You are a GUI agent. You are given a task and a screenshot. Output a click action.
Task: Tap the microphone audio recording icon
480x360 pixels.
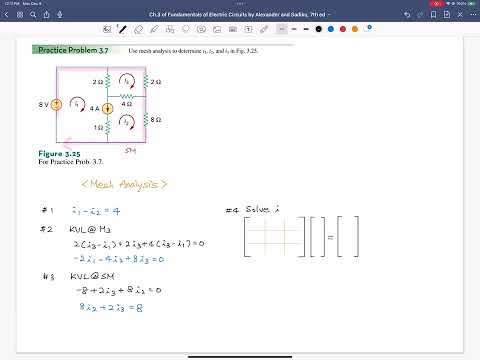(x=60, y=15)
